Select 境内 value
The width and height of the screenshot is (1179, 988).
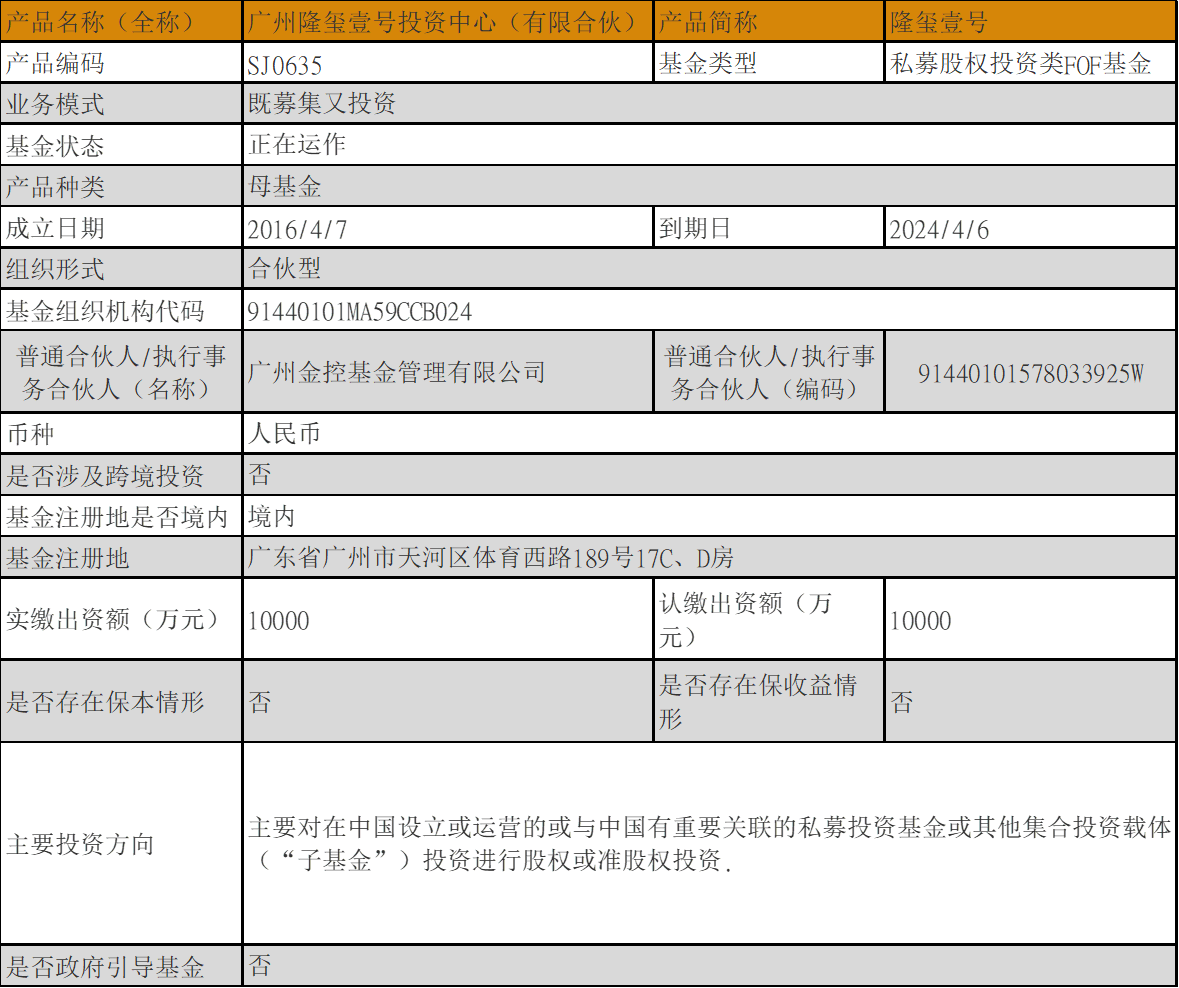coord(272,516)
